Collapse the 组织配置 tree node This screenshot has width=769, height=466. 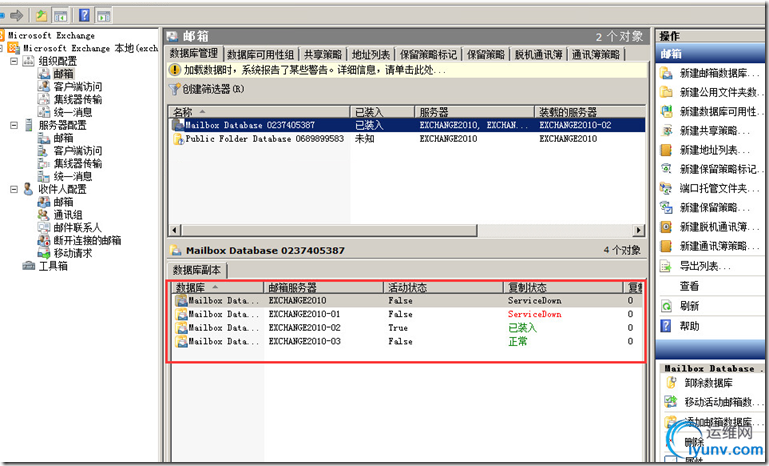point(14,61)
